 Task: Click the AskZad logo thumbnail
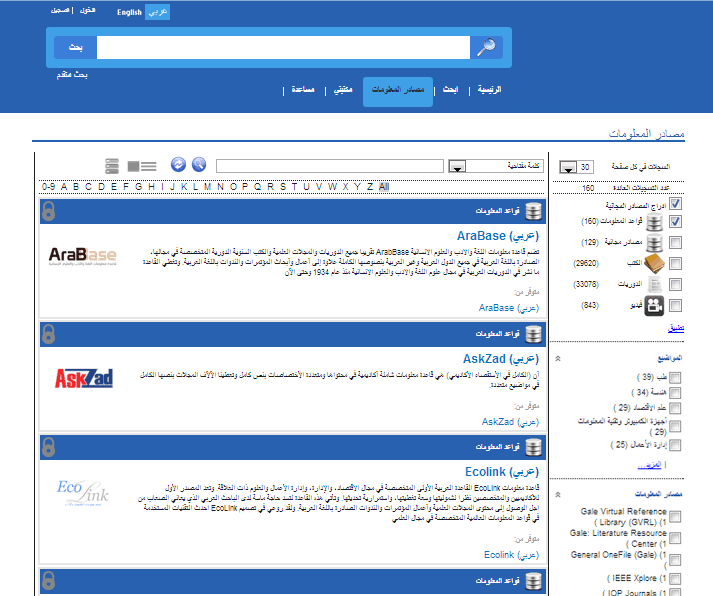pyautogui.click(x=84, y=378)
